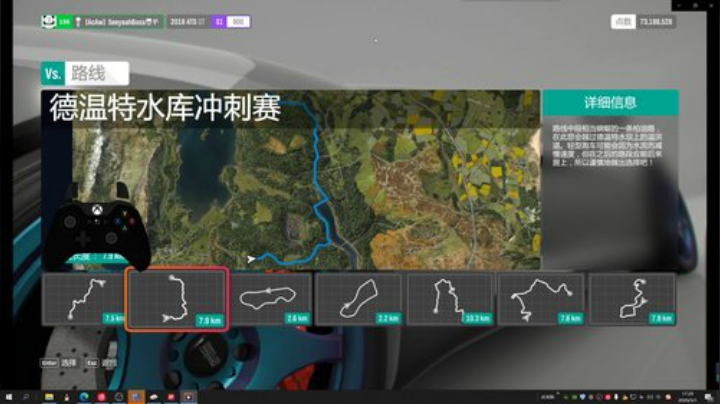The image size is (720, 404).
Task: Choose the 2.2 km loop route thumbnail
Action: pos(359,299)
